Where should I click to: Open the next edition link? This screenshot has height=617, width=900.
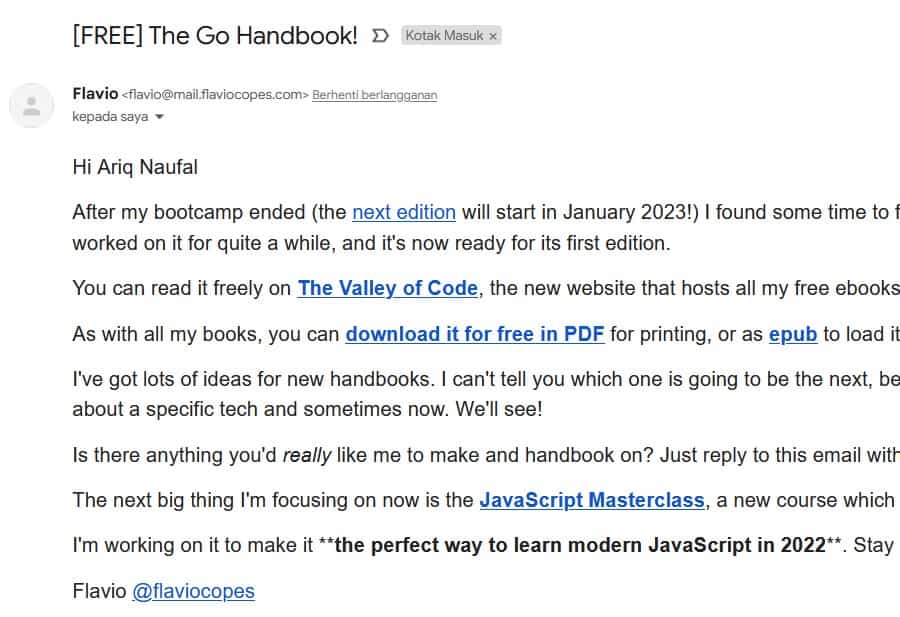tap(404, 212)
